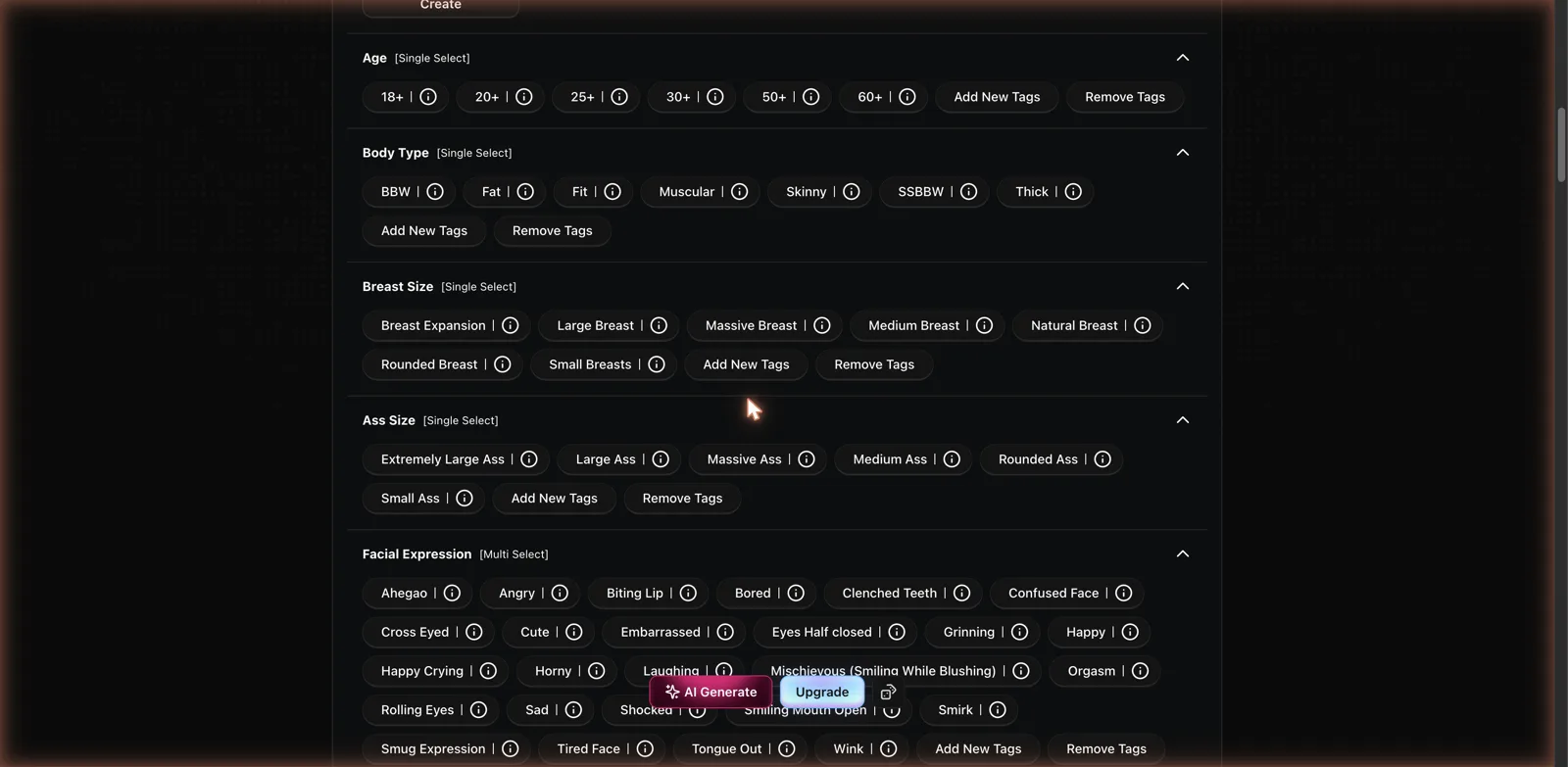View info icon beside Muscular tag
This screenshot has width=1568, height=767.
coord(740,192)
